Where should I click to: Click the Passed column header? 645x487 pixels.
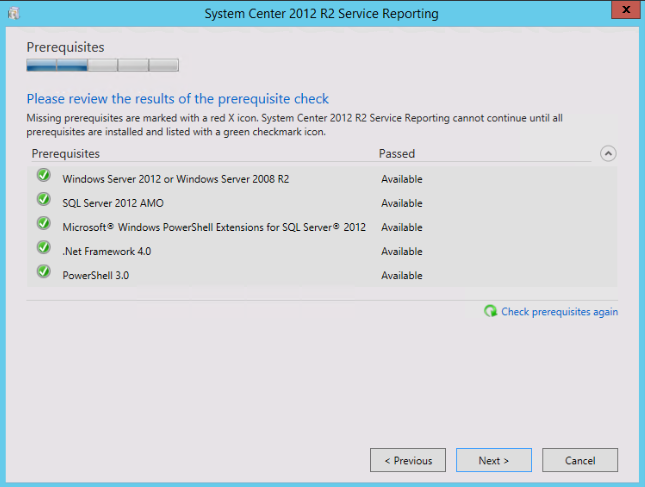(396, 154)
